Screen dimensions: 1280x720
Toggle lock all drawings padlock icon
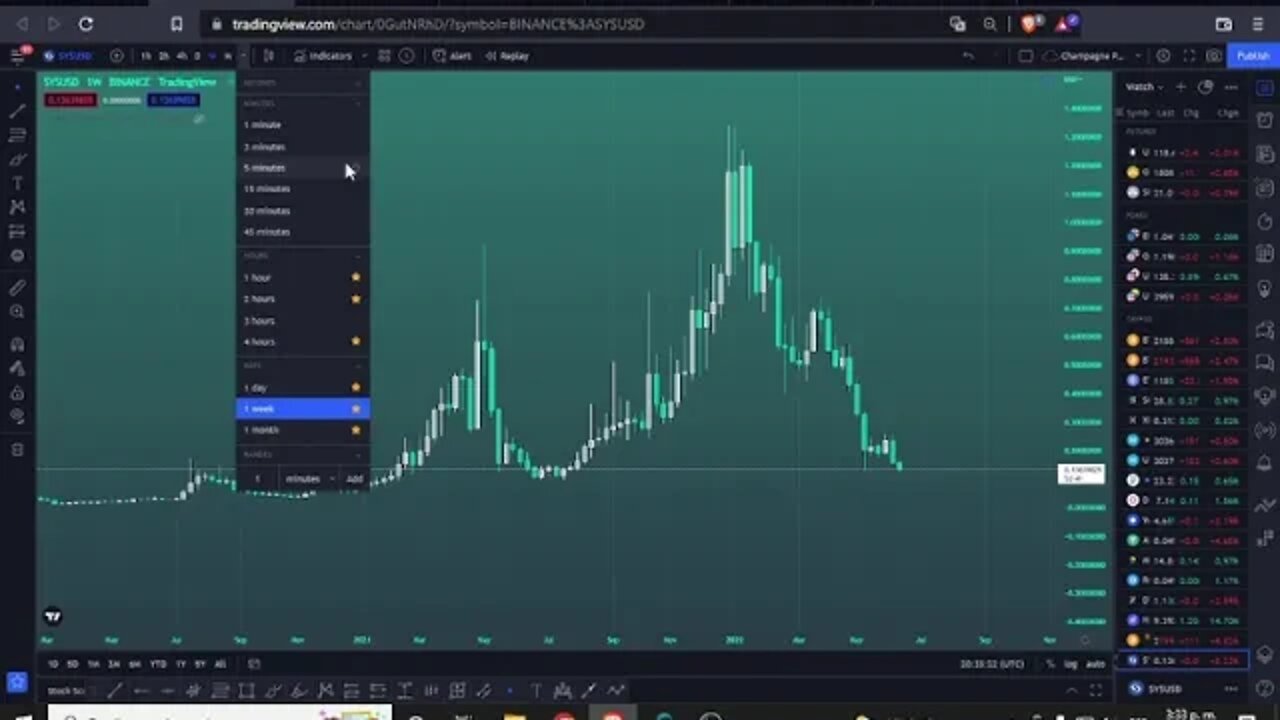click(x=17, y=393)
